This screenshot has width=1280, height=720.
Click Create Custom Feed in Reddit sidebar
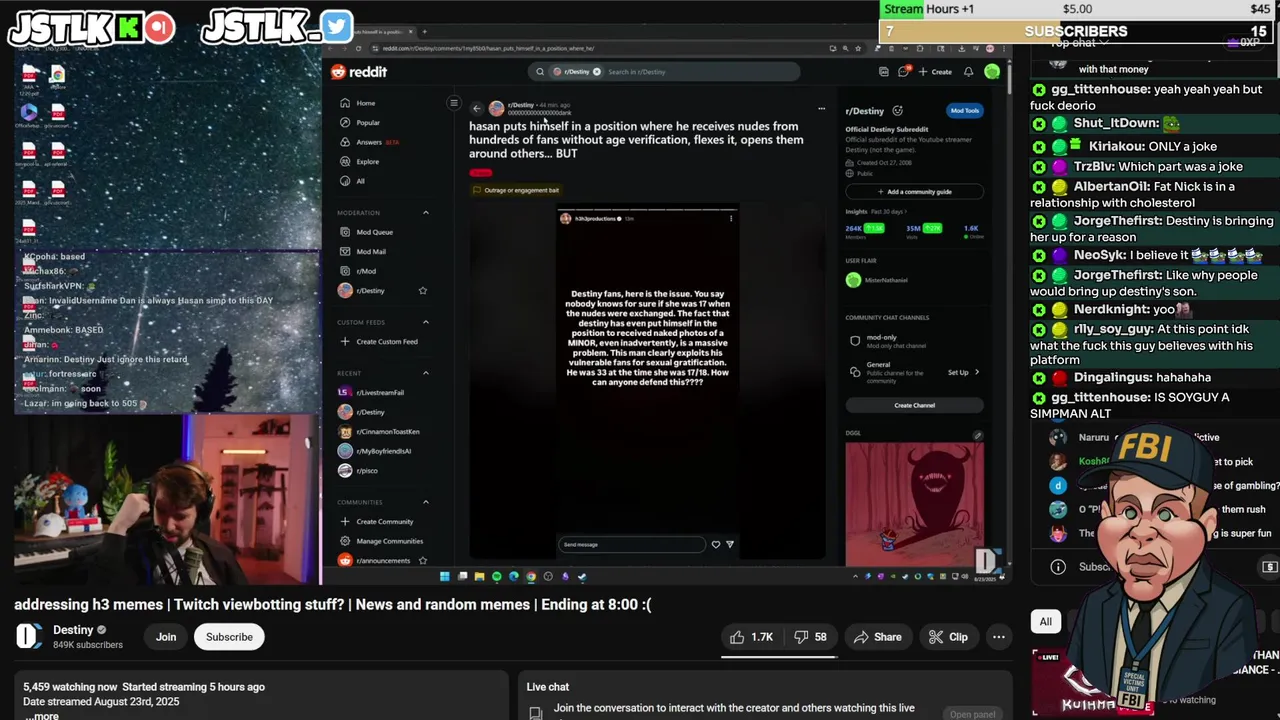pos(379,342)
